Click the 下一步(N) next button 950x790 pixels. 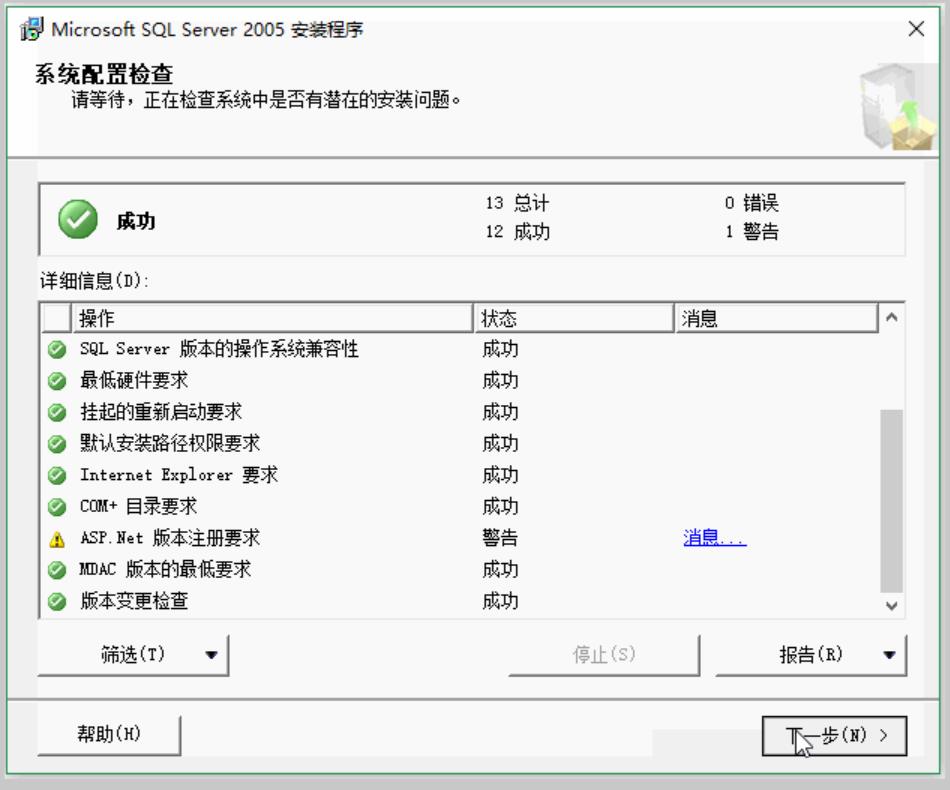[x=834, y=736]
